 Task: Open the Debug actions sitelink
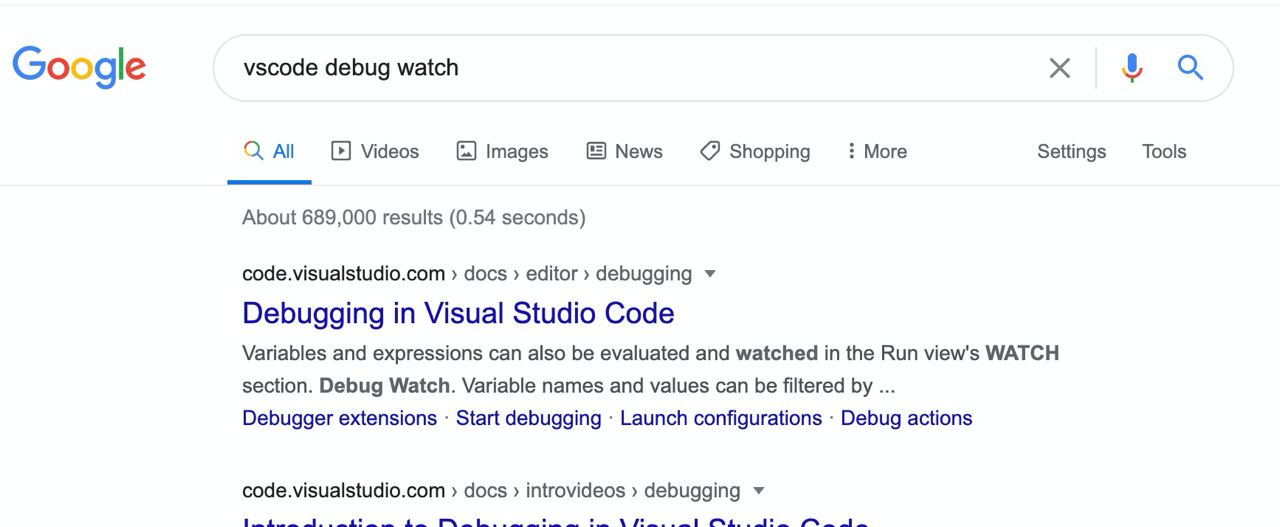tap(906, 418)
